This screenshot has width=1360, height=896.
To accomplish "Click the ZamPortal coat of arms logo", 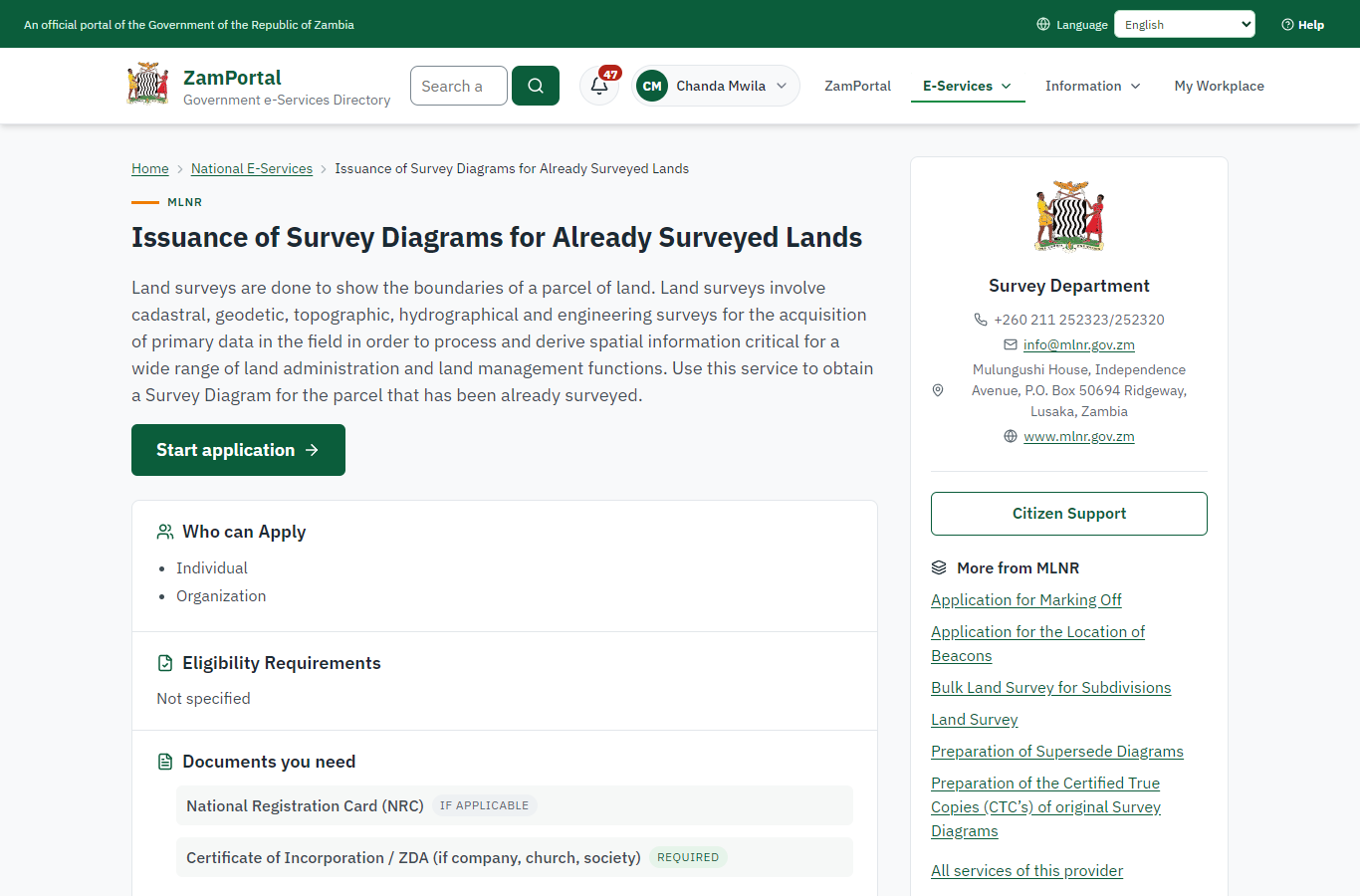I will click(147, 85).
